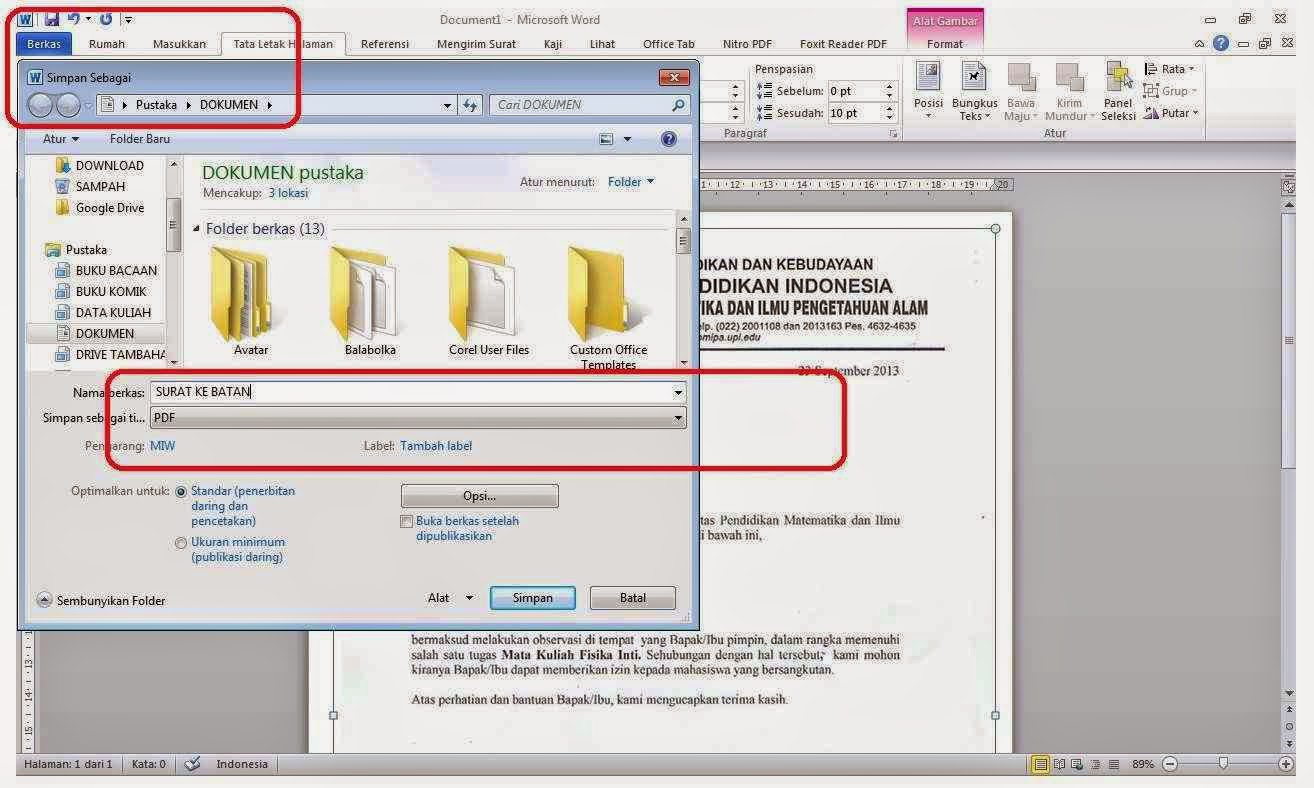This screenshot has height=788, width=1314.
Task: Expand the Simpan sebagai tipe PDF dropdown
Action: point(679,418)
